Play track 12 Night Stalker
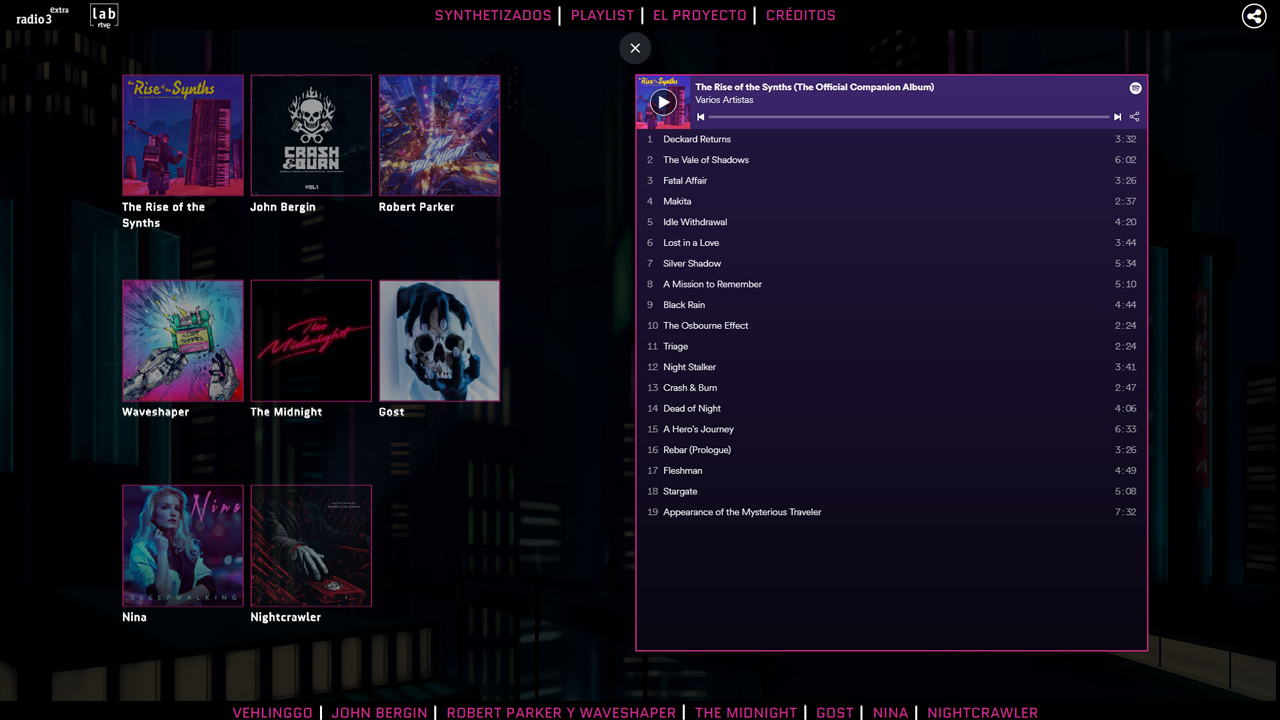The width and height of the screenshot is (1280, 720). [x=892, y=367]
